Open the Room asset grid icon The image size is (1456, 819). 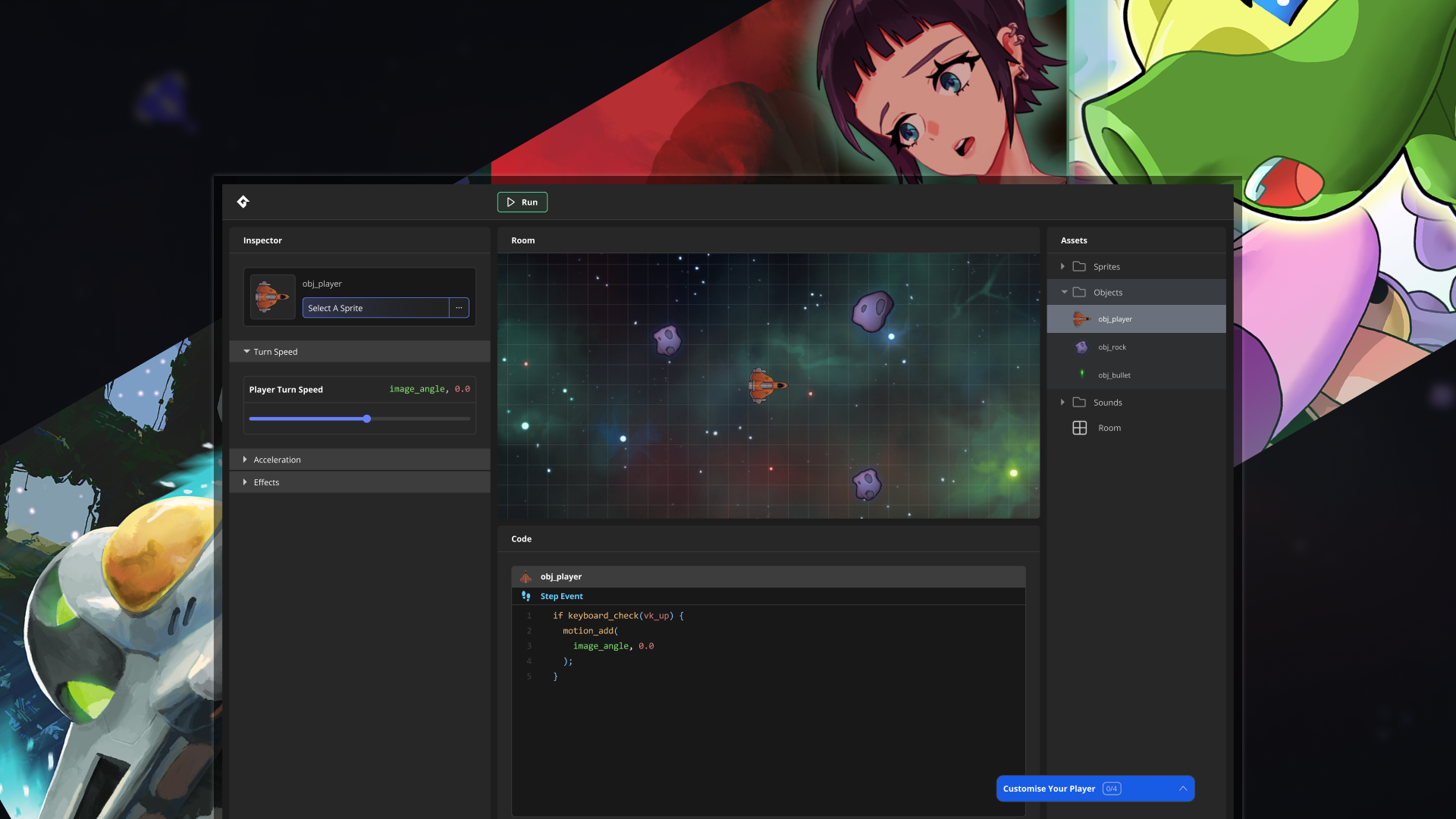coord(1080,428)
